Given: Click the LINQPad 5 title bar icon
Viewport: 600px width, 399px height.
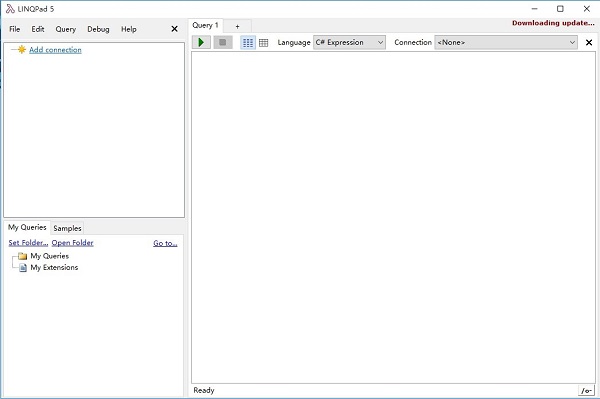Looking at the screenshot, I should 10,9.
